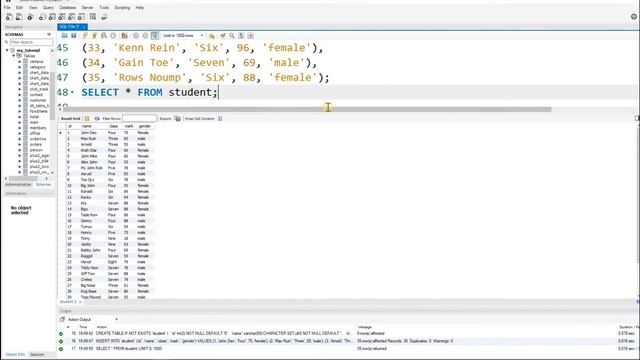
Task: Open the Query menu
Action: (48, 7)
